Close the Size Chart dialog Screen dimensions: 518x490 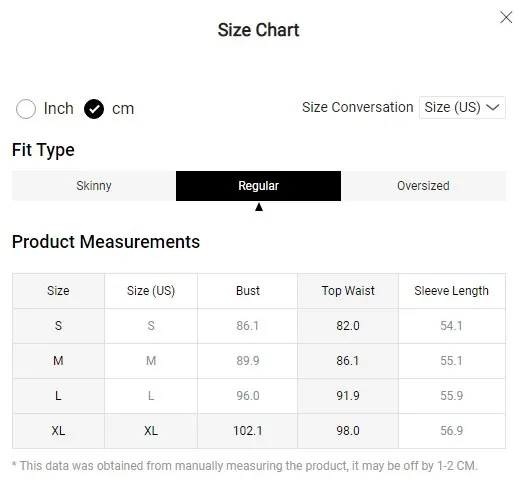click(506, 17)
